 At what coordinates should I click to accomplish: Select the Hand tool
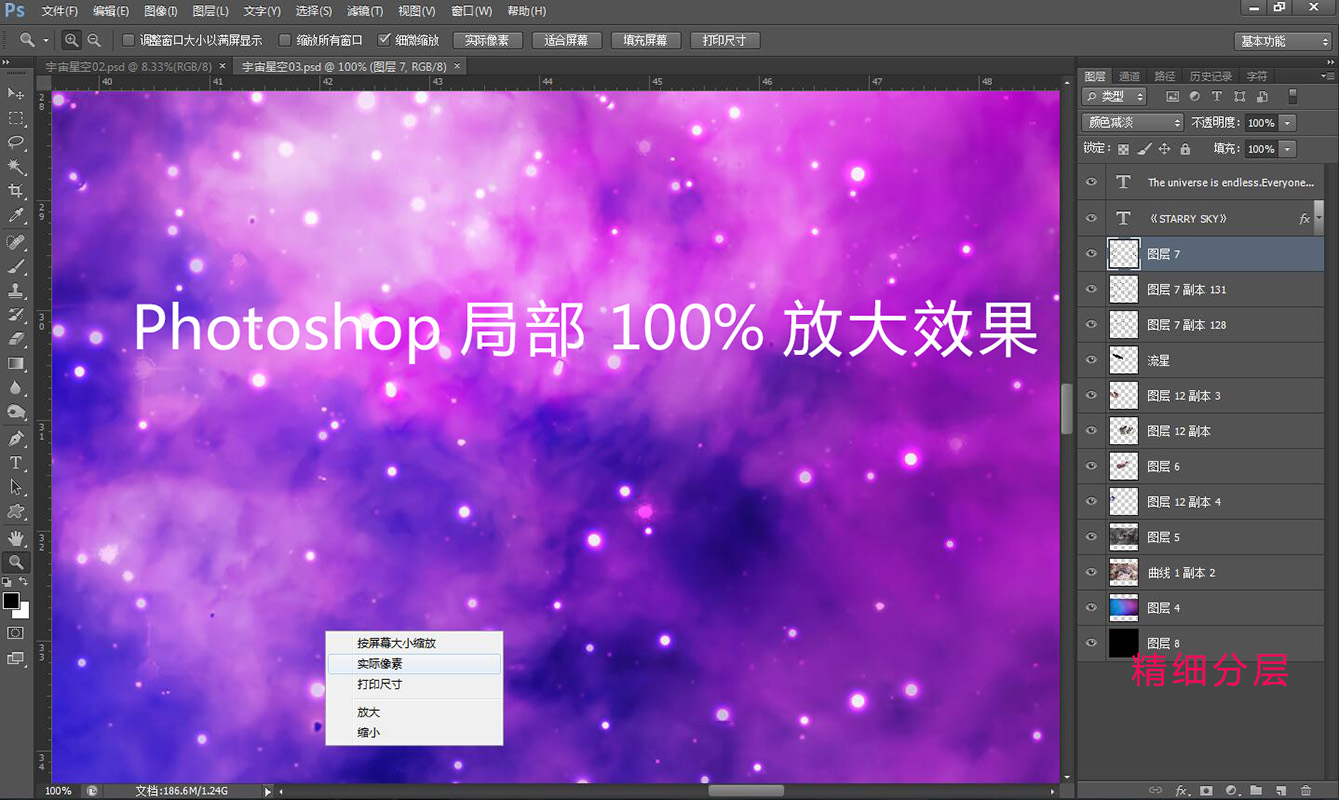pos(16,539)
